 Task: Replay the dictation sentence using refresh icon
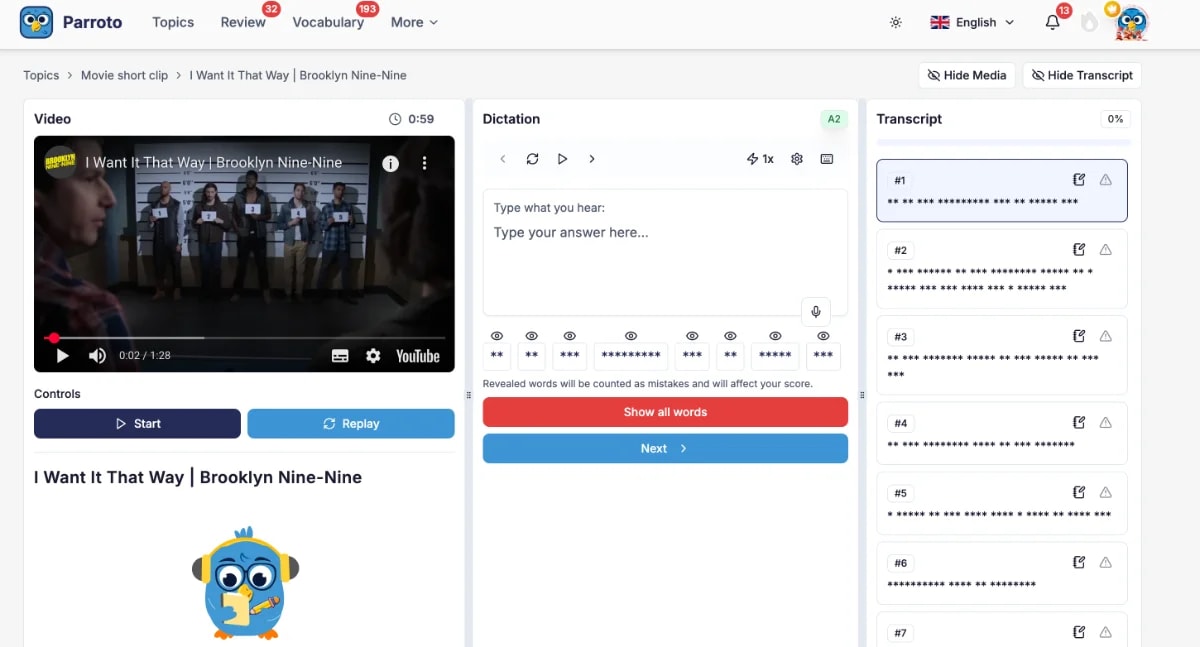(x=532, y=158)
